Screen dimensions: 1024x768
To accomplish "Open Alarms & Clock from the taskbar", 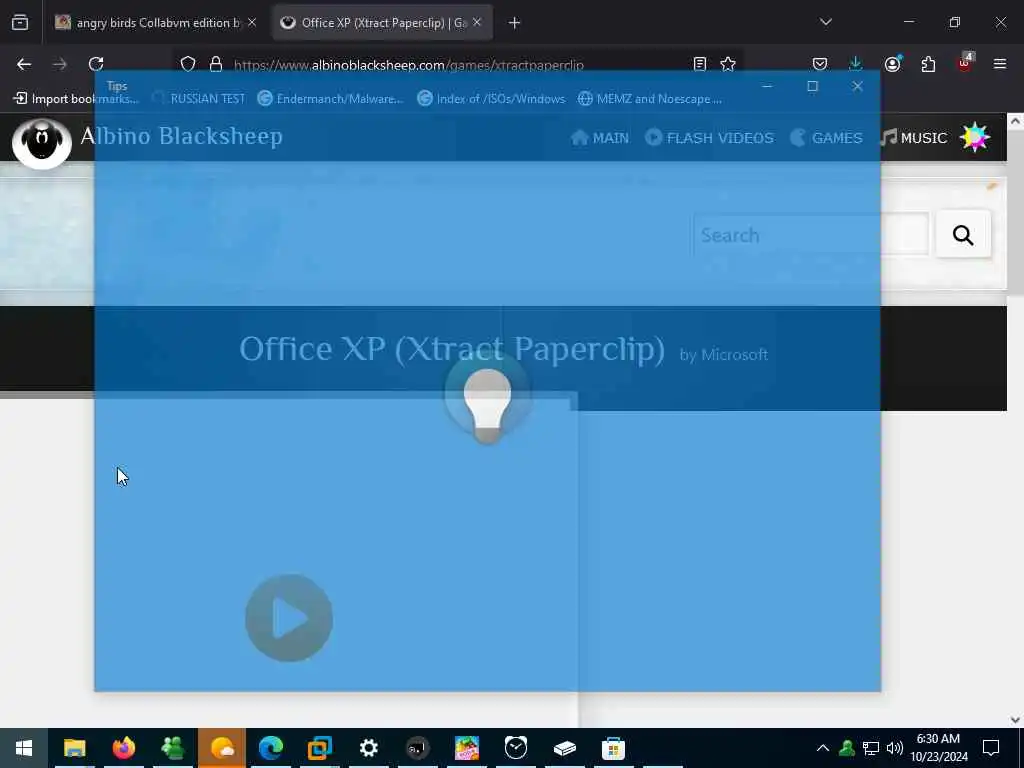I will 516,748.
